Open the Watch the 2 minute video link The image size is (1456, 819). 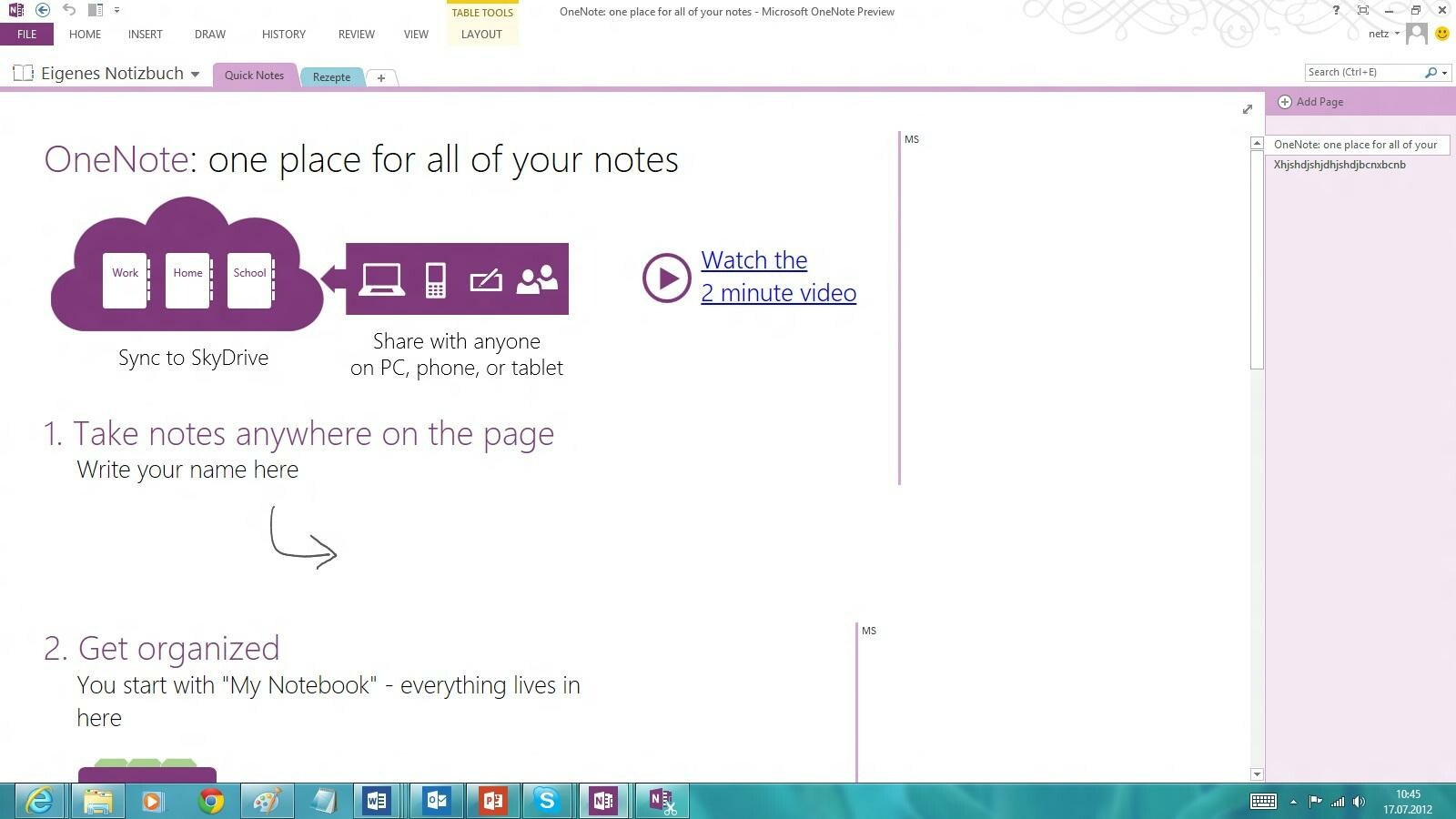pyautogui.click(x=778, y=276)
